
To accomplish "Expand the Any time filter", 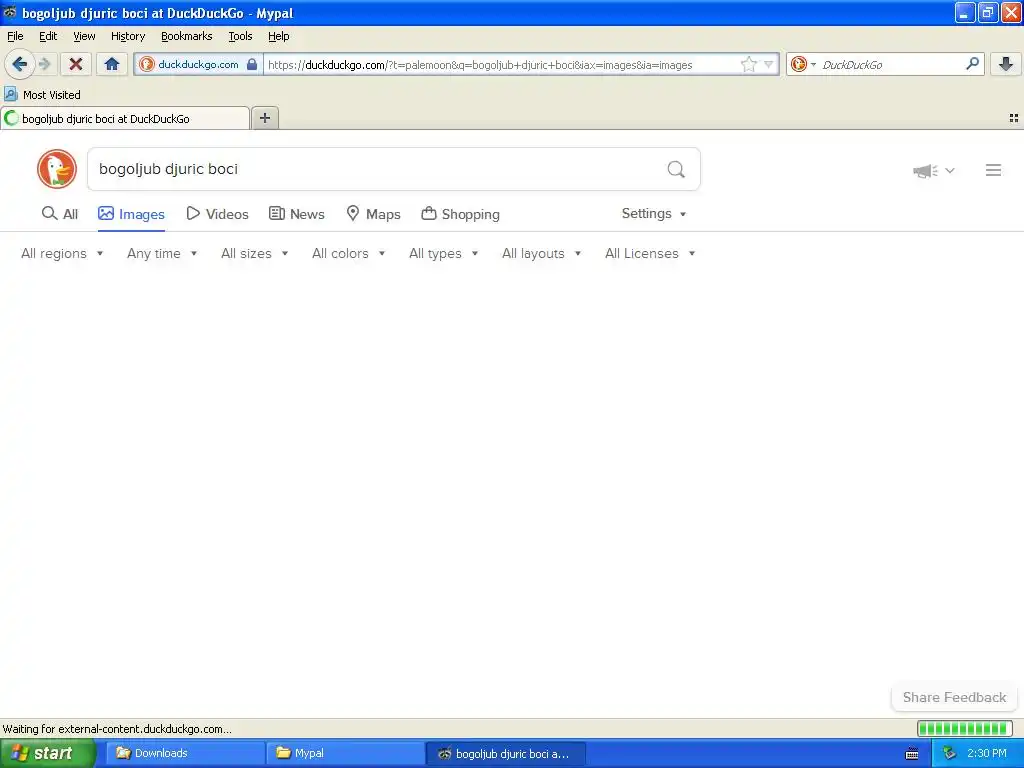I will [162, 253].
